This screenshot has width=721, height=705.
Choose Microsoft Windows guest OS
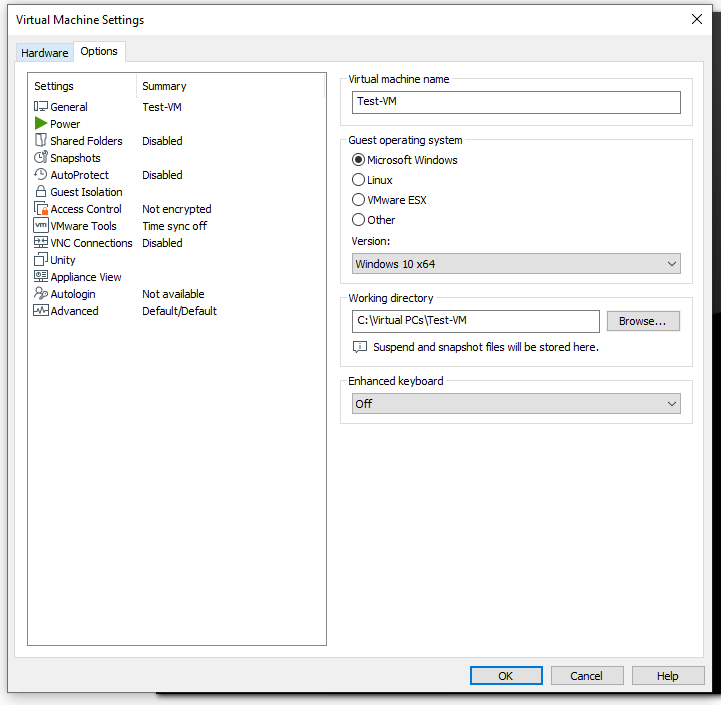[358, 160]
